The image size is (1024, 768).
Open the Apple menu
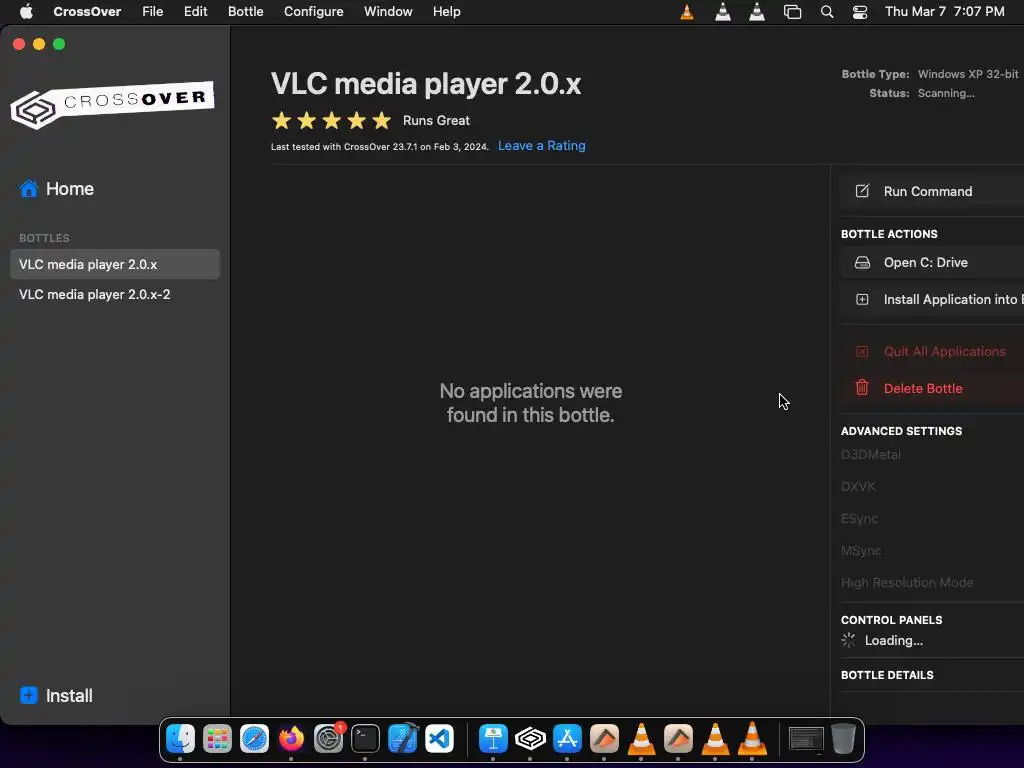tap(26, 12)
